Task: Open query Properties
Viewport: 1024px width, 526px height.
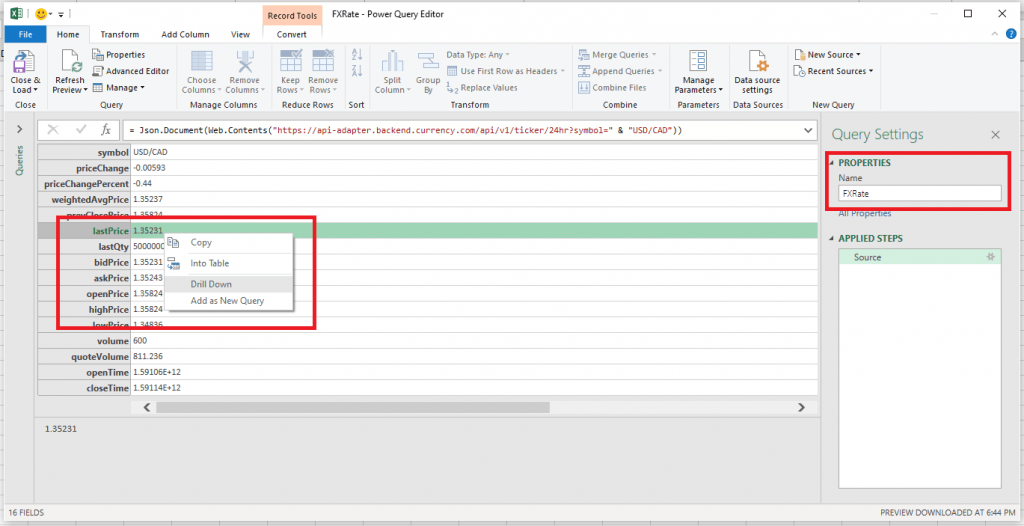Action: [x=119, y=55]
